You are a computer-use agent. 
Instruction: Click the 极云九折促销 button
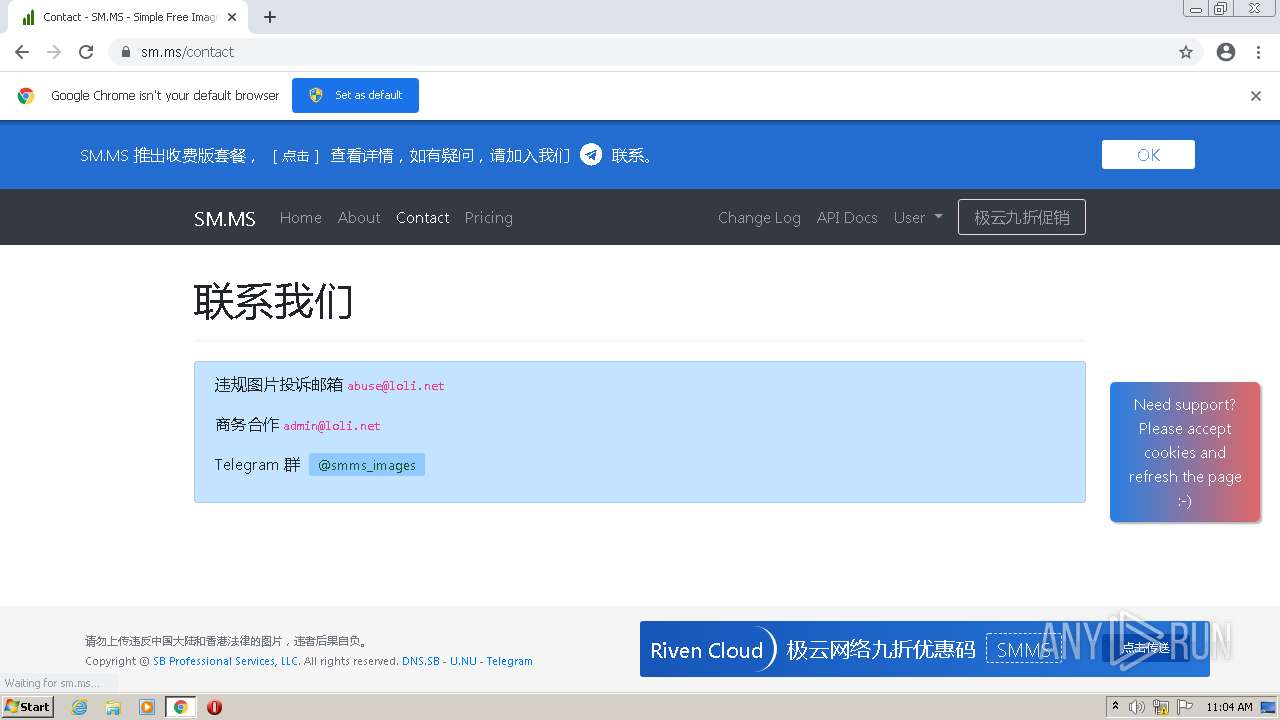point(1022,217)
